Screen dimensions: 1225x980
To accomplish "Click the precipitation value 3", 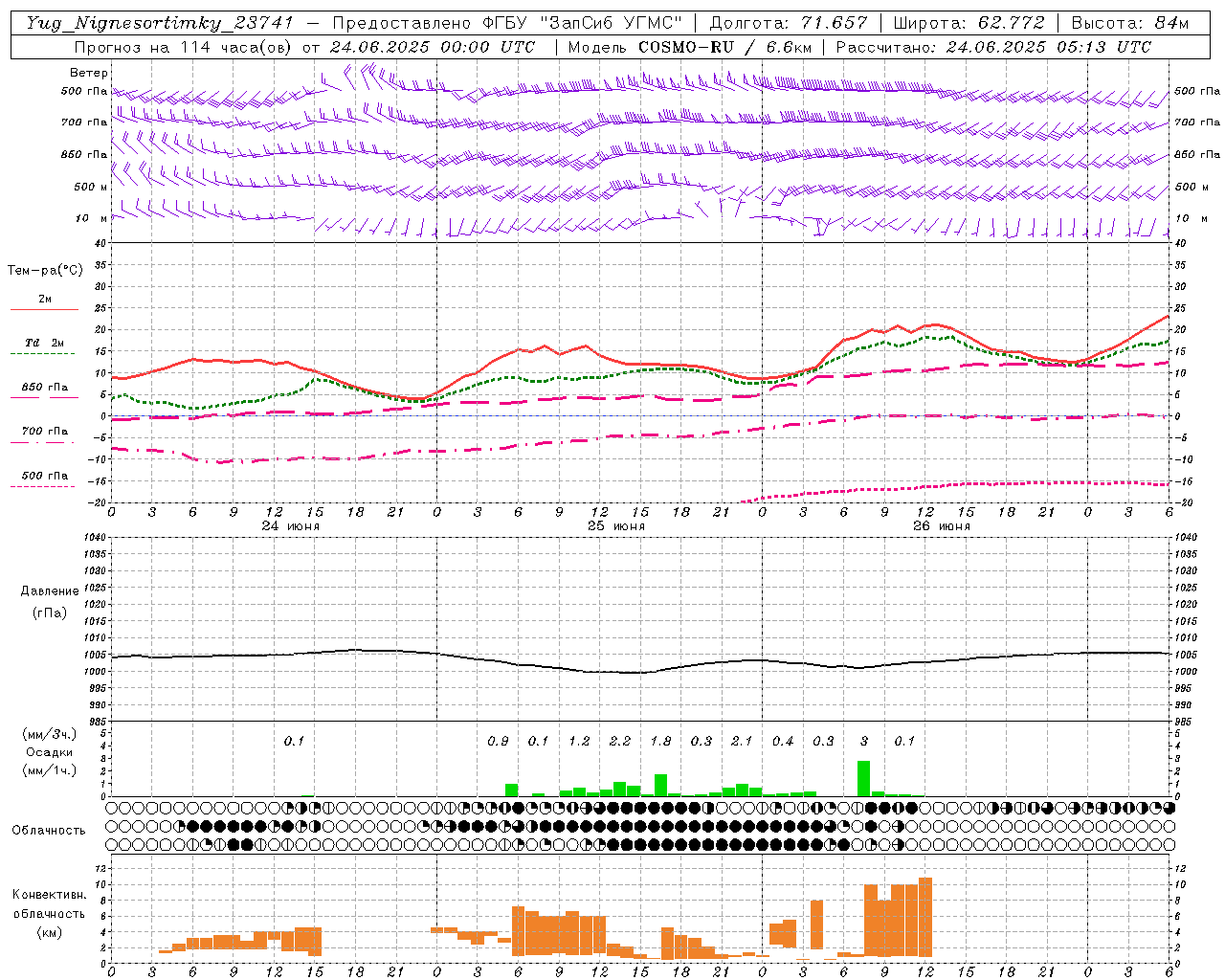I will click(x=864, y=741).
